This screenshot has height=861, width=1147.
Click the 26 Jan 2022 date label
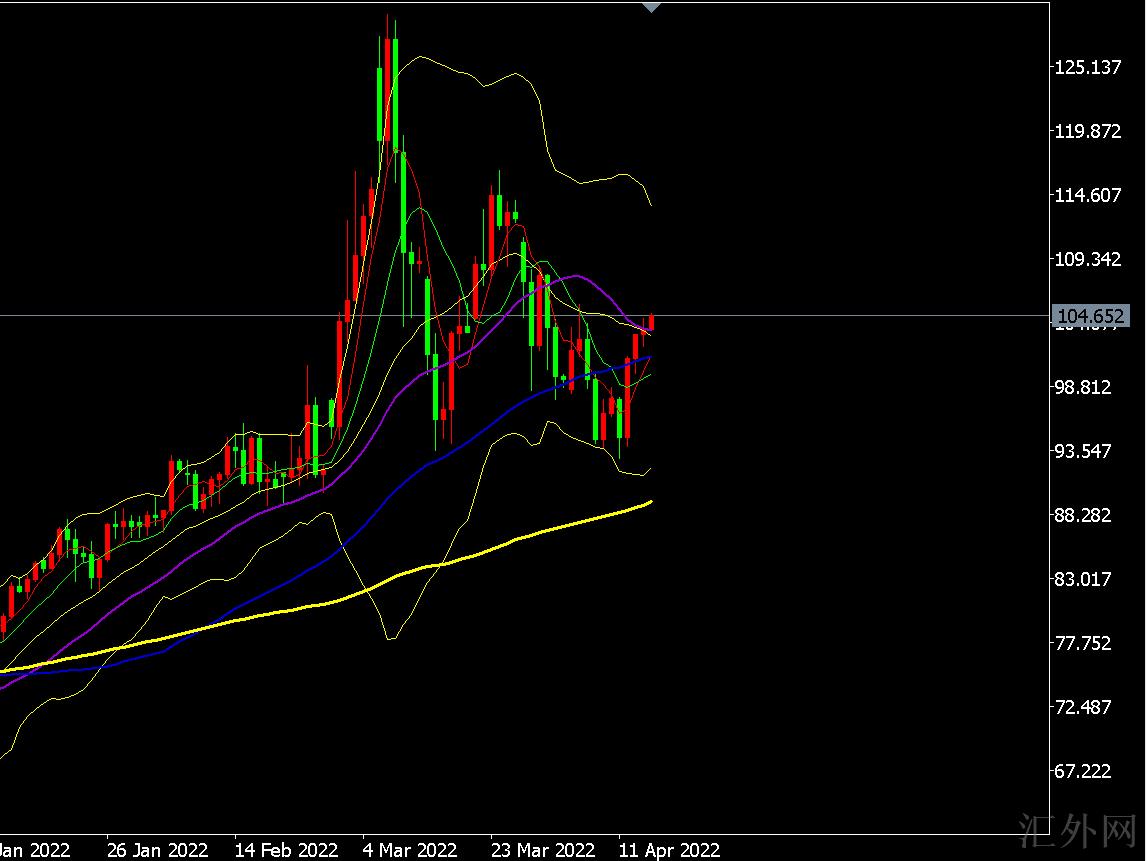[157, 850]
